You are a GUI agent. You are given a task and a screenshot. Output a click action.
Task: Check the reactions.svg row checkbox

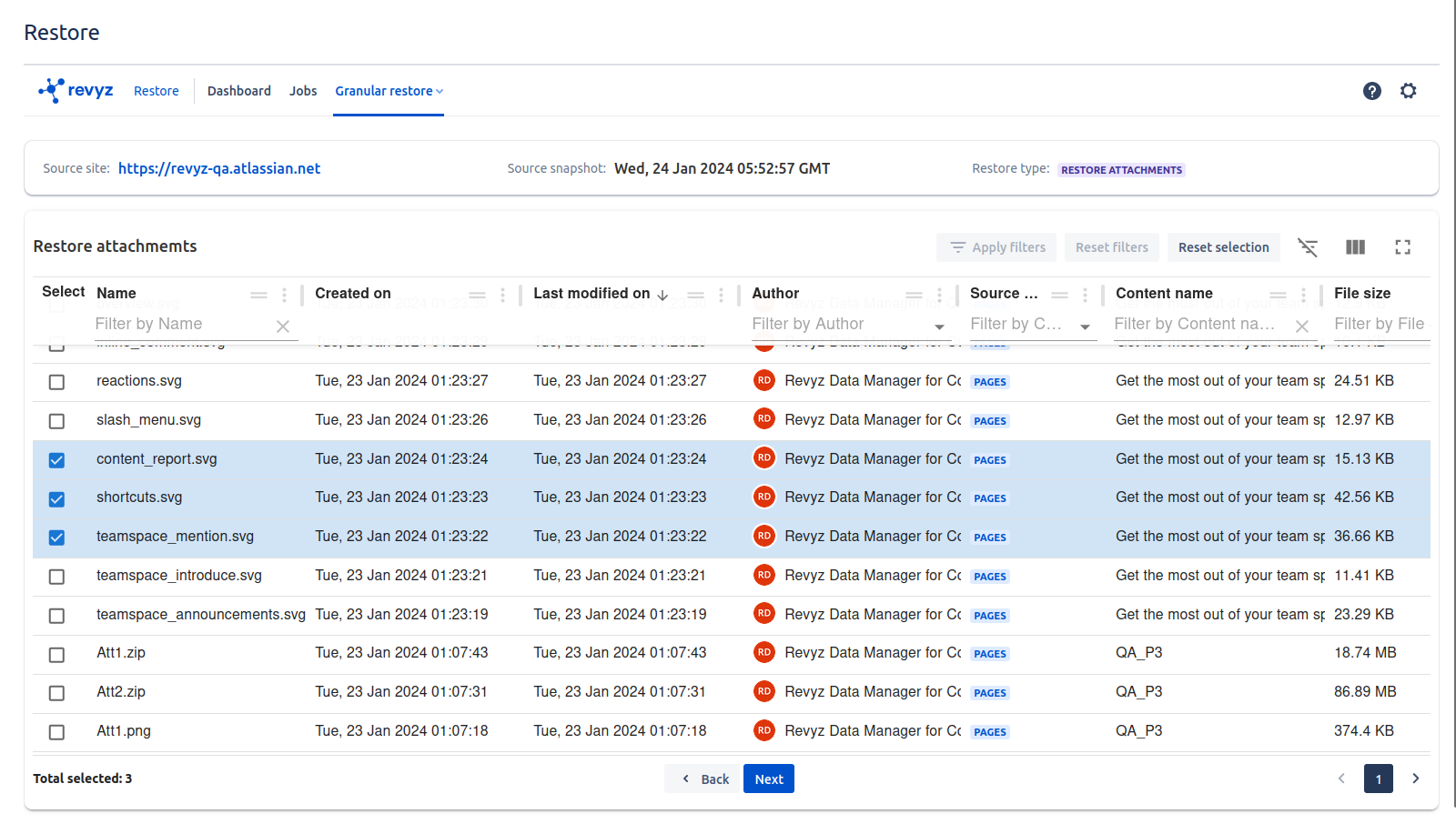56,382
